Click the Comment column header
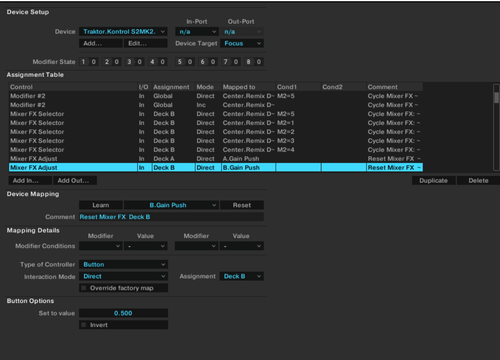 [394, 87]
